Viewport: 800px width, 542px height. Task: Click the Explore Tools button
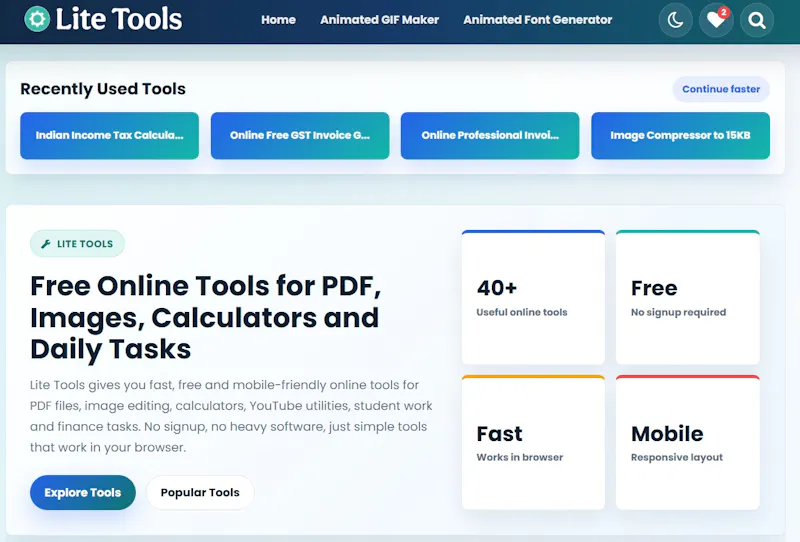pos(83,492)
